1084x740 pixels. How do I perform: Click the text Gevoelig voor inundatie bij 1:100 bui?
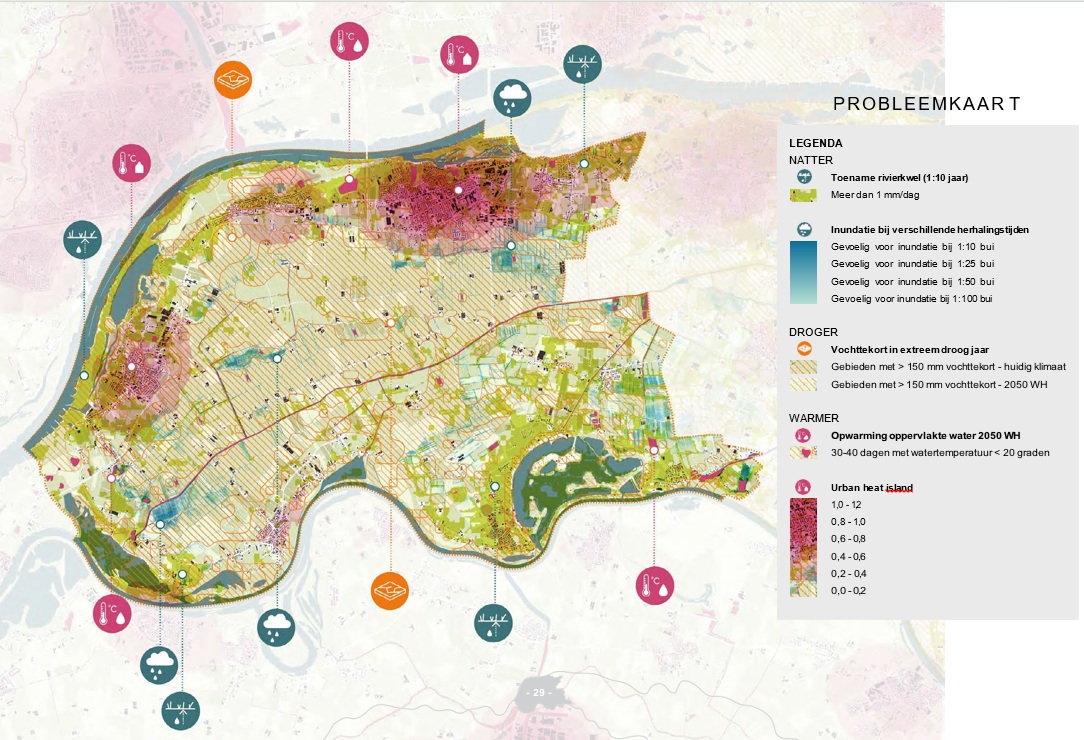(x=912, y=299)
